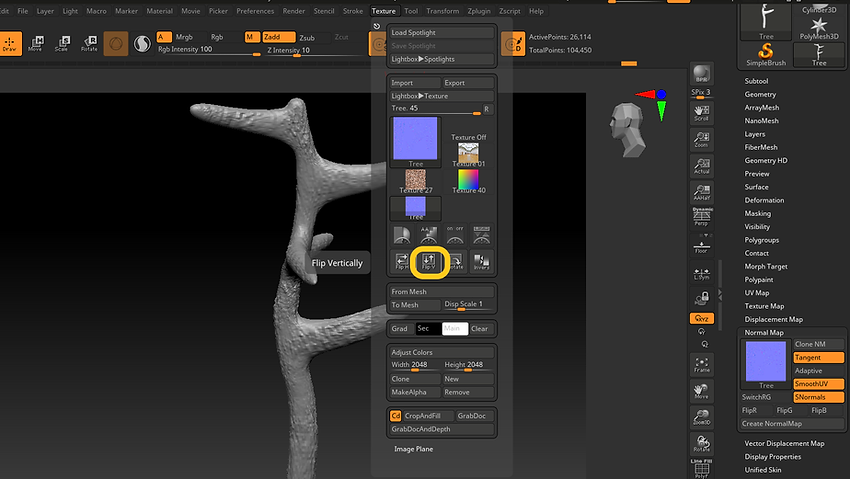Click the Export texture button
Image resolution: width=850 pixels, height=479 pixels.
click(468, 83)
